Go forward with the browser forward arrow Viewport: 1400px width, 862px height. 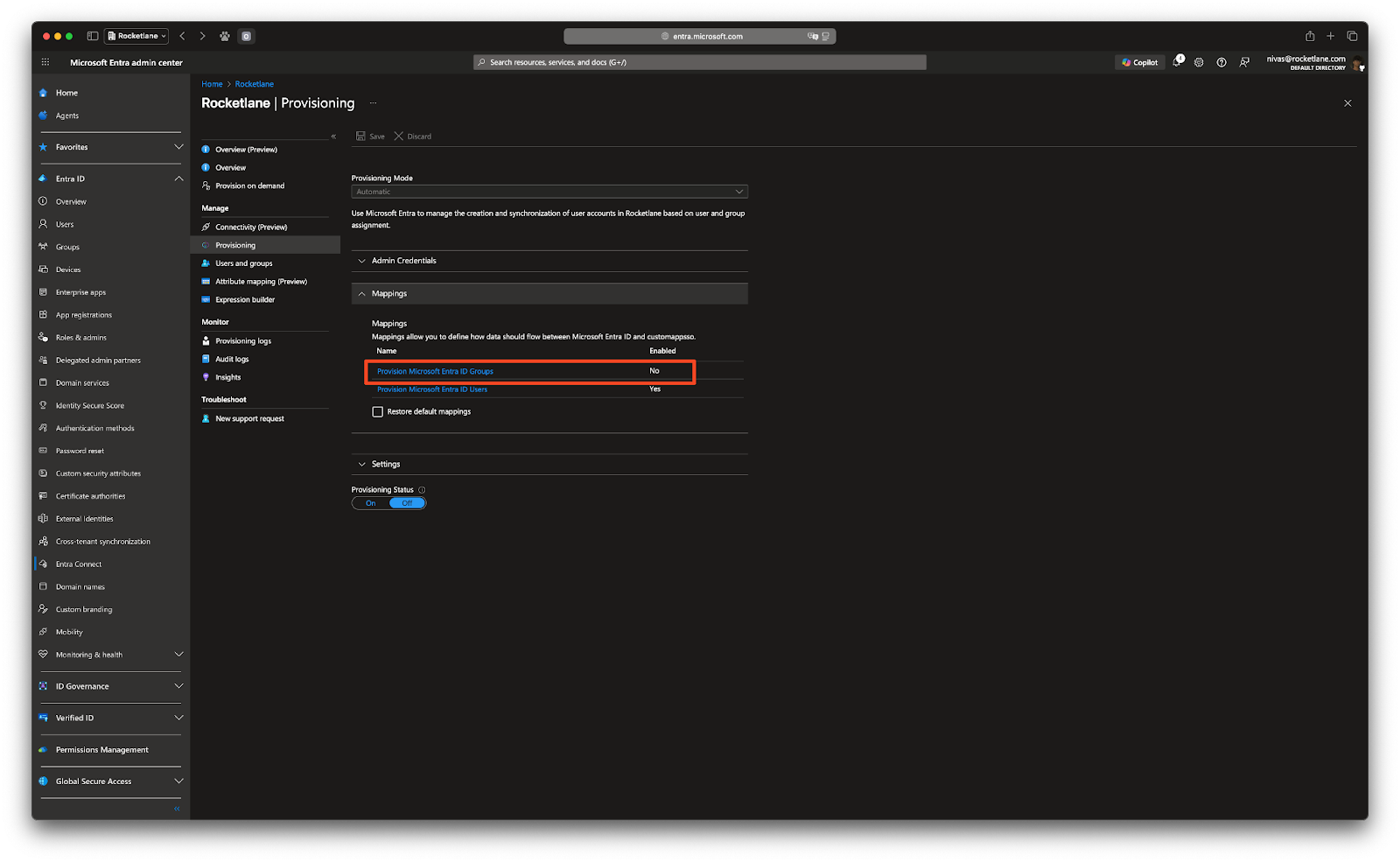[x=202, y=36]
